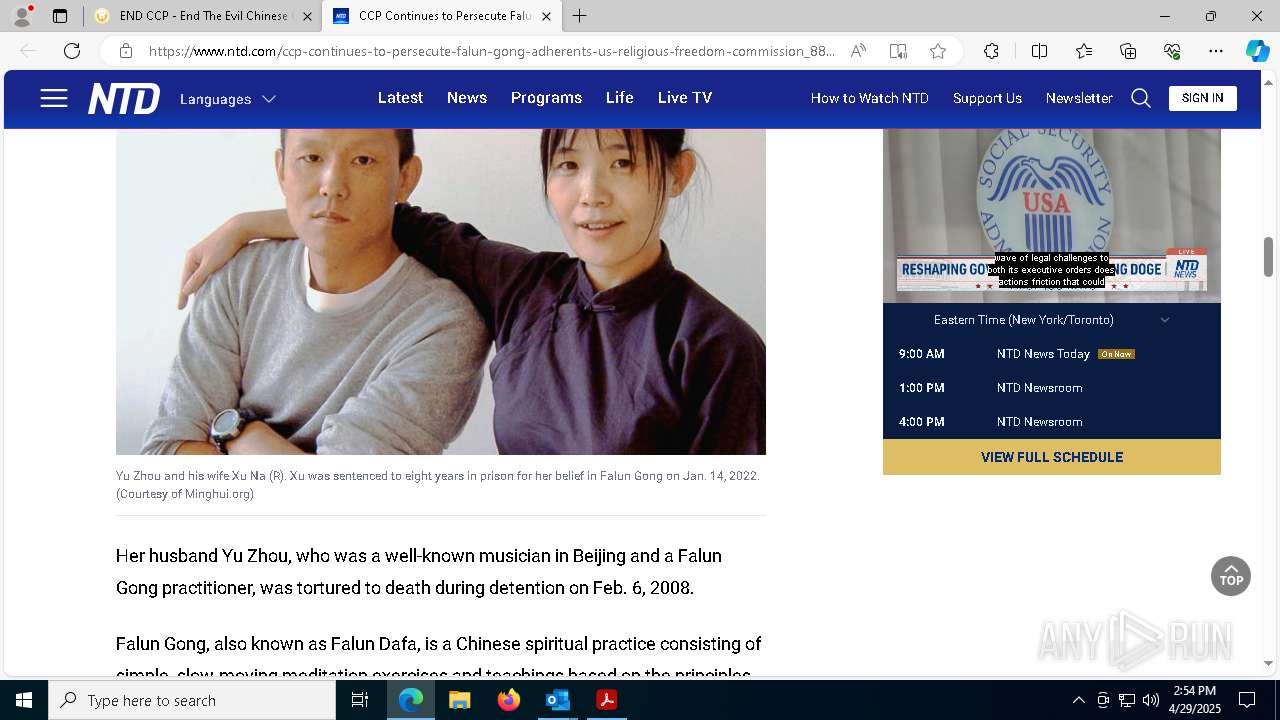Open Collections icon

pyautogui.click(x=1128, y=51)
